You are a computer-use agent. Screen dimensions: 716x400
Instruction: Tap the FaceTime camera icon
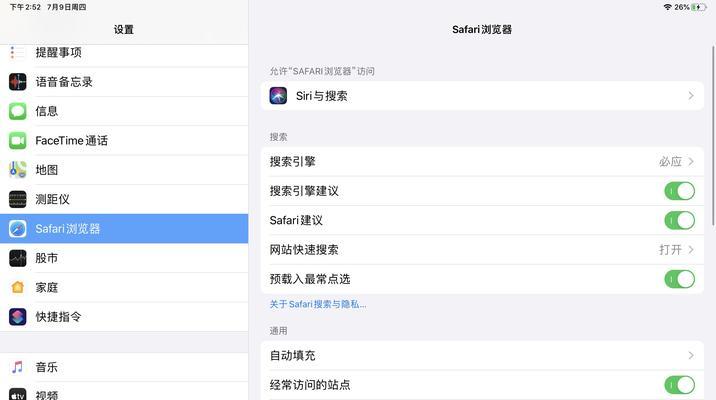tap(17, 141)
